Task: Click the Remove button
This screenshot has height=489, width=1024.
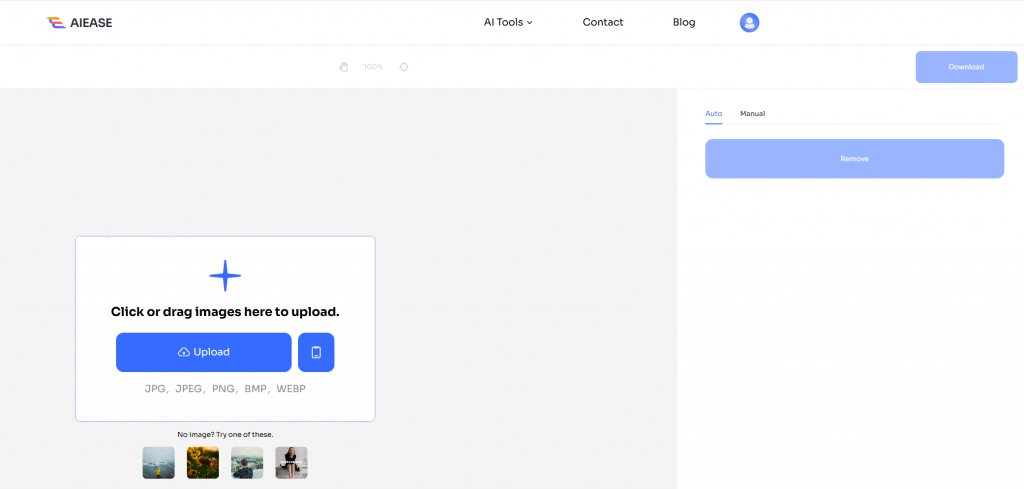Action: [854, 159]
